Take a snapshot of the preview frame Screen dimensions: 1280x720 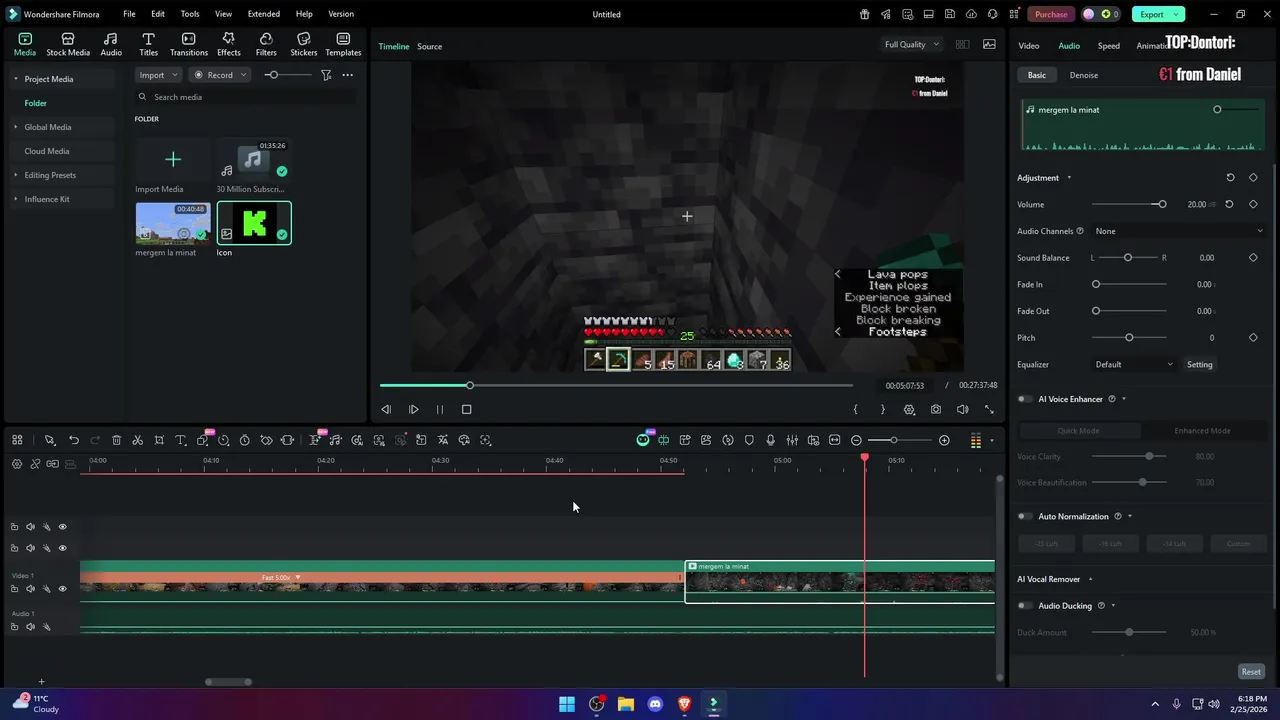[x=936, y=409]
